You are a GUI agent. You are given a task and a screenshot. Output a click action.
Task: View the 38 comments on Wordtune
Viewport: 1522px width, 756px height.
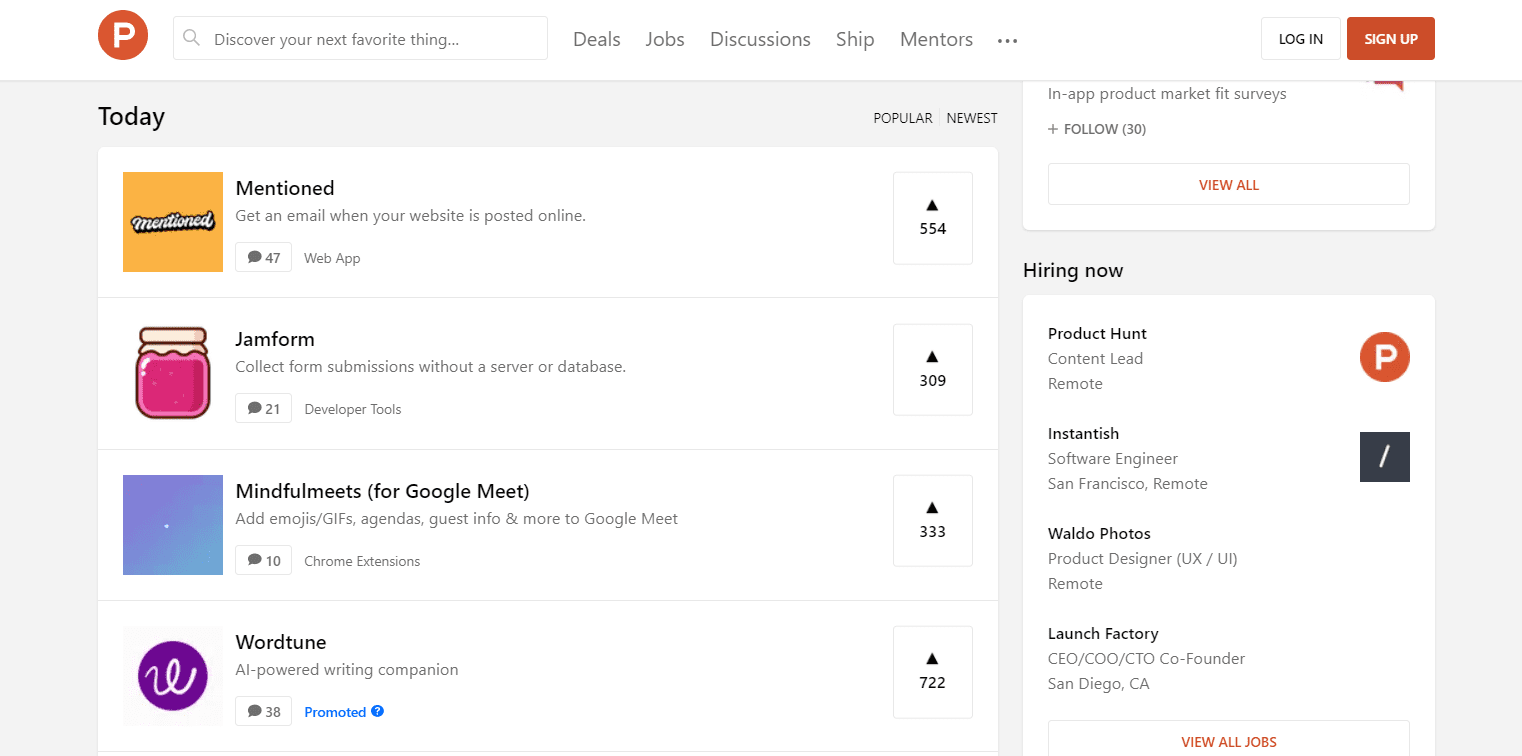(x=264, y=711)
